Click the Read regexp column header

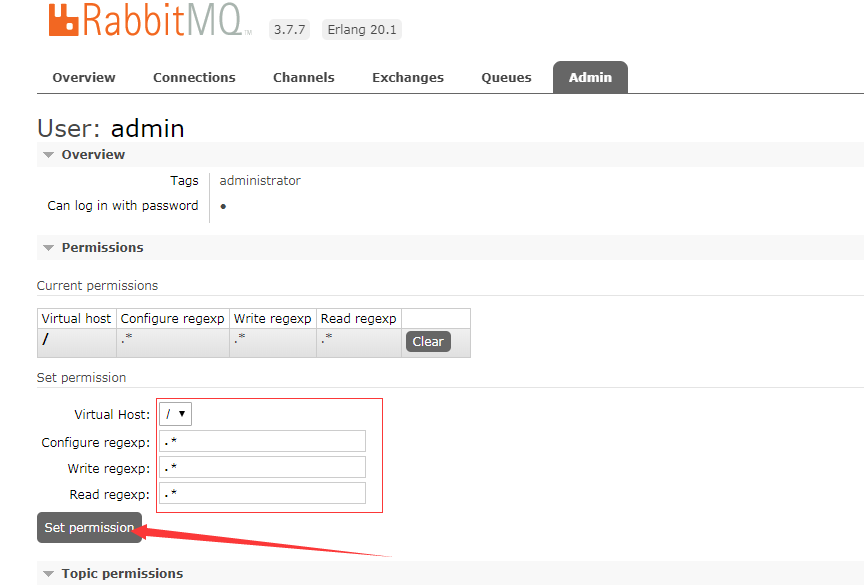click(x=359, y=319)
